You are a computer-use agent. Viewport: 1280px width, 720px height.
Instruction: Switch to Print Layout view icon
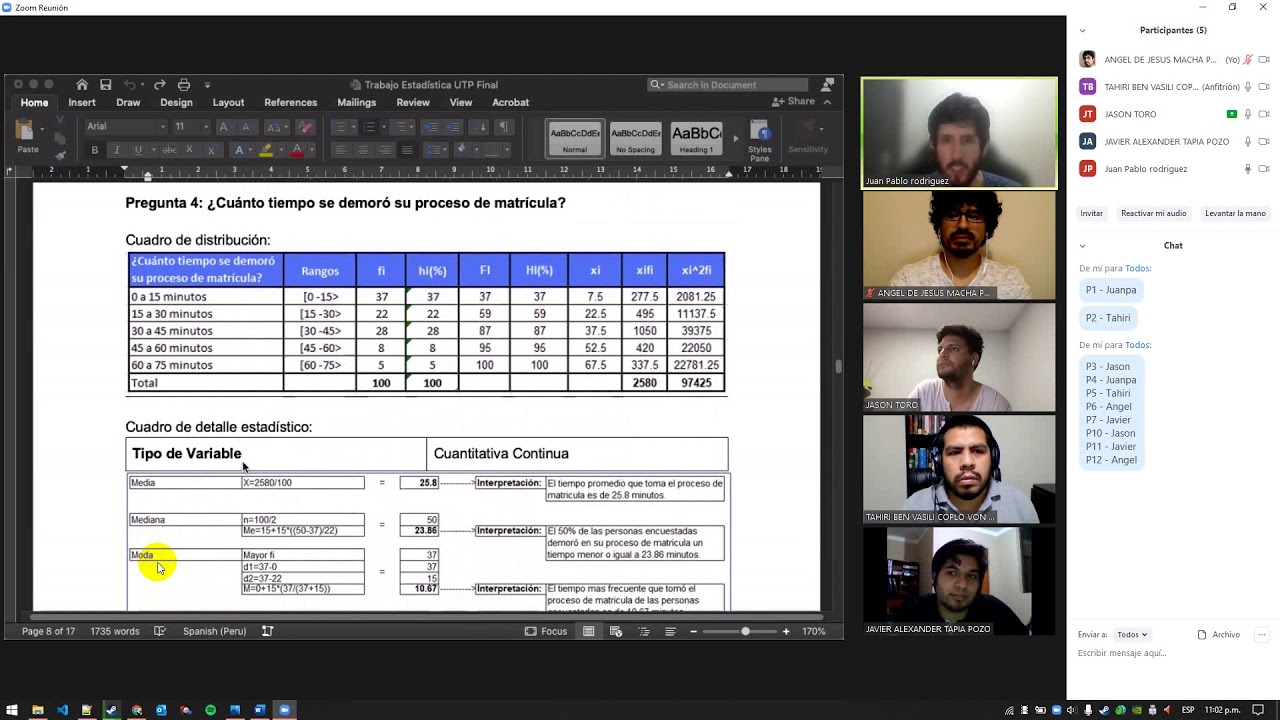pos(589,631)
